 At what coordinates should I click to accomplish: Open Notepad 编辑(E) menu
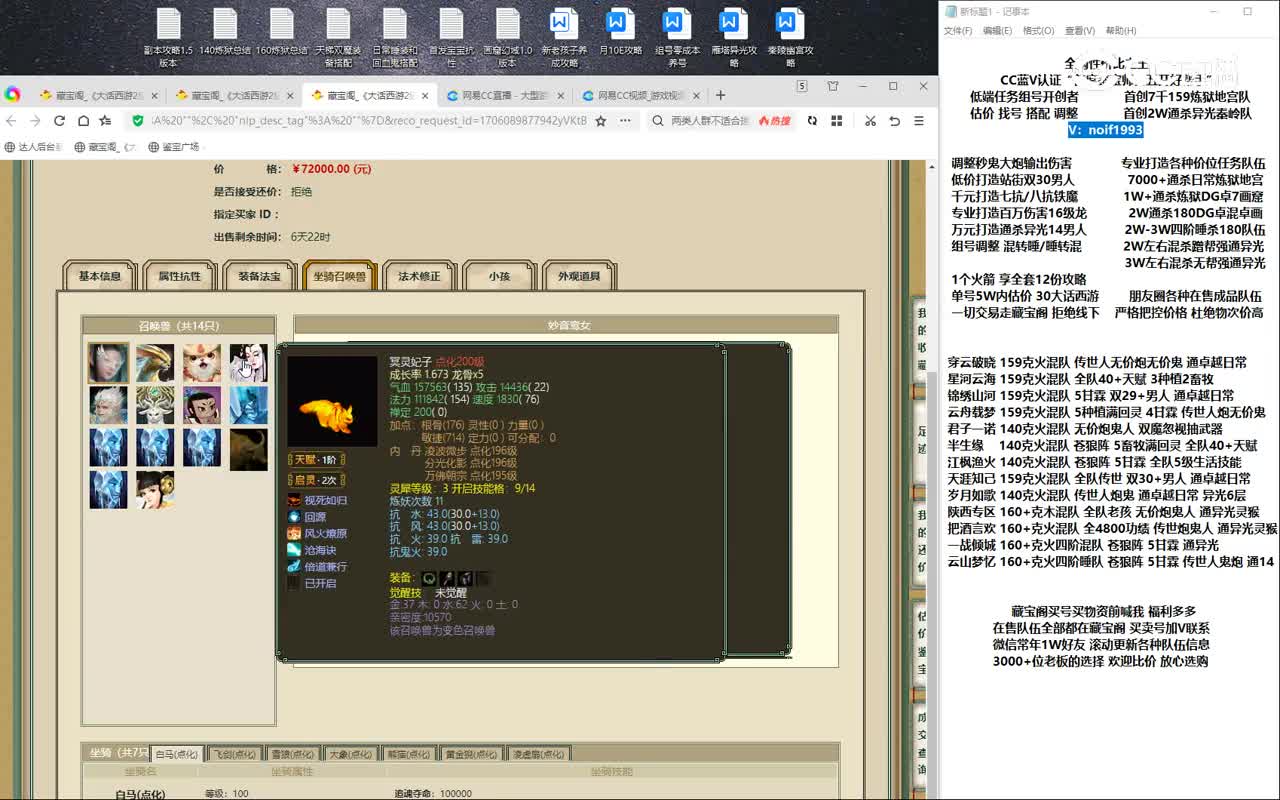[x=997, y=31]
